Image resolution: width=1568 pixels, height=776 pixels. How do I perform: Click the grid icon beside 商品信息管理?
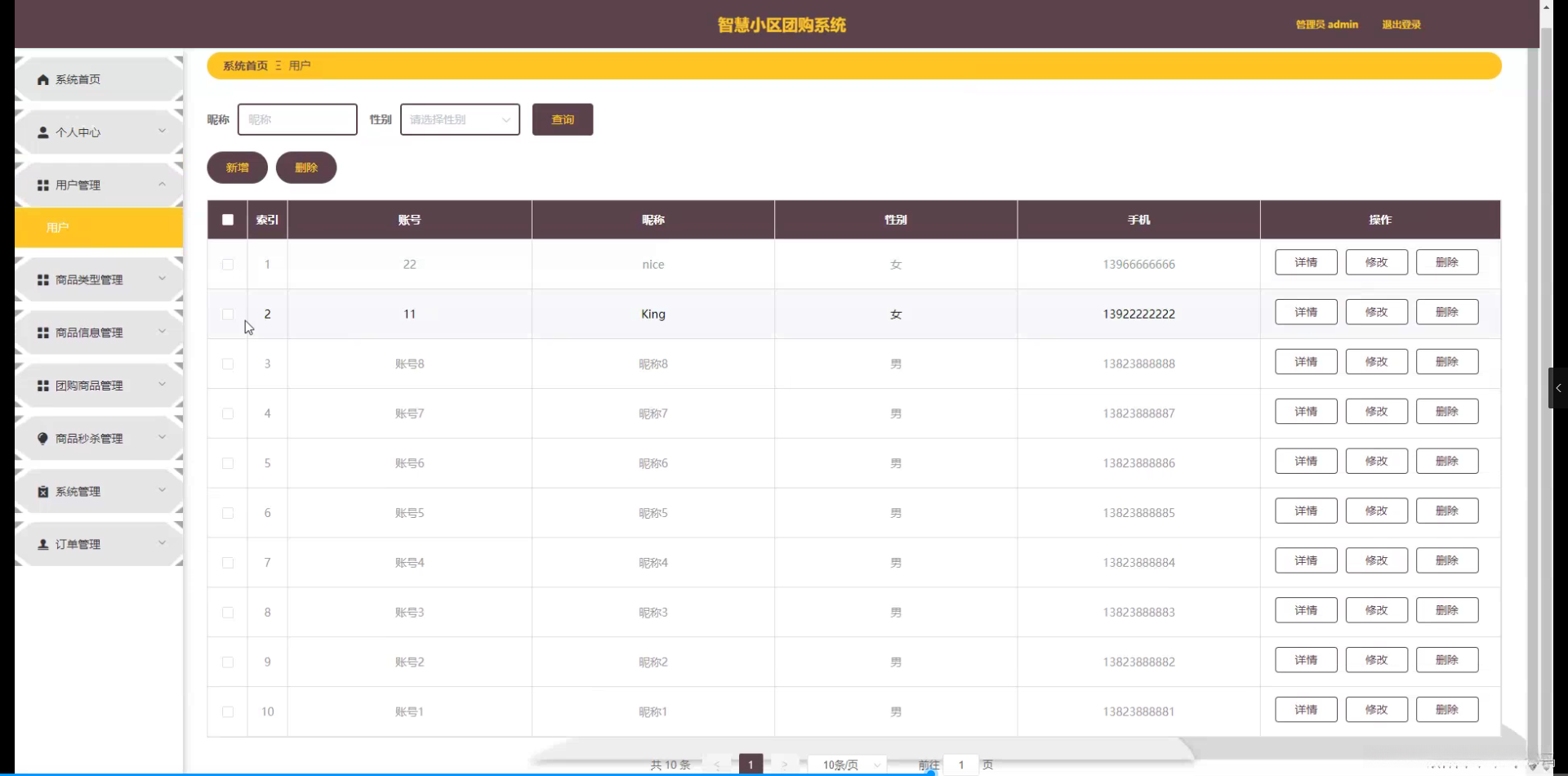coord(43,332)
